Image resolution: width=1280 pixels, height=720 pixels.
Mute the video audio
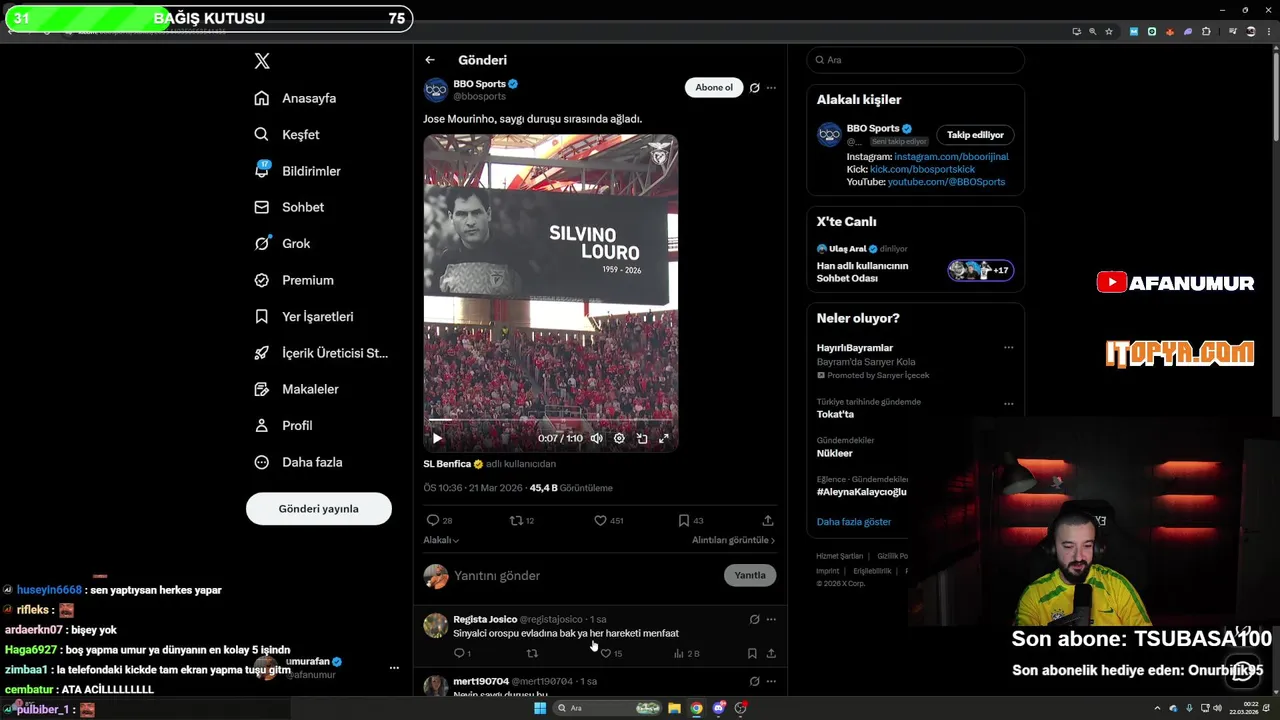point(597,438)
